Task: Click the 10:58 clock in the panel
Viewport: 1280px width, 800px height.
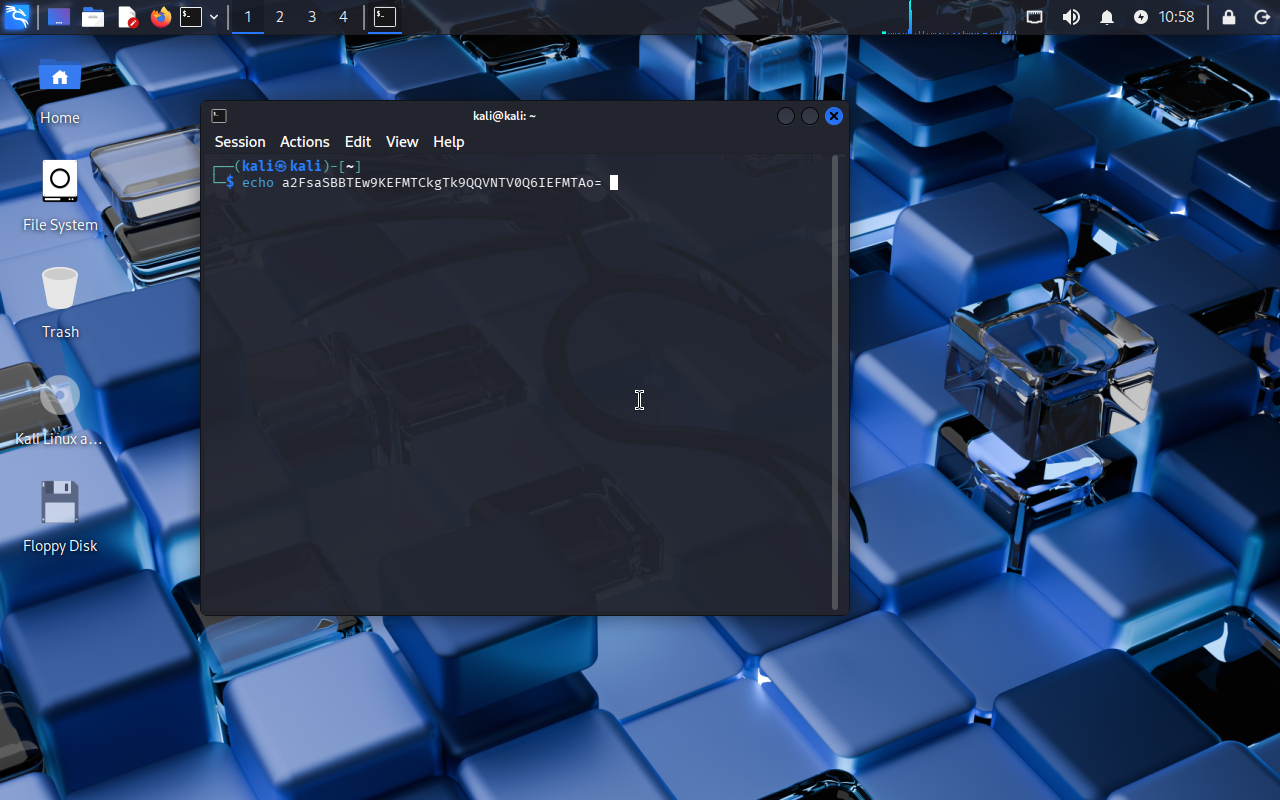Action: click(x=1176, y=17)
